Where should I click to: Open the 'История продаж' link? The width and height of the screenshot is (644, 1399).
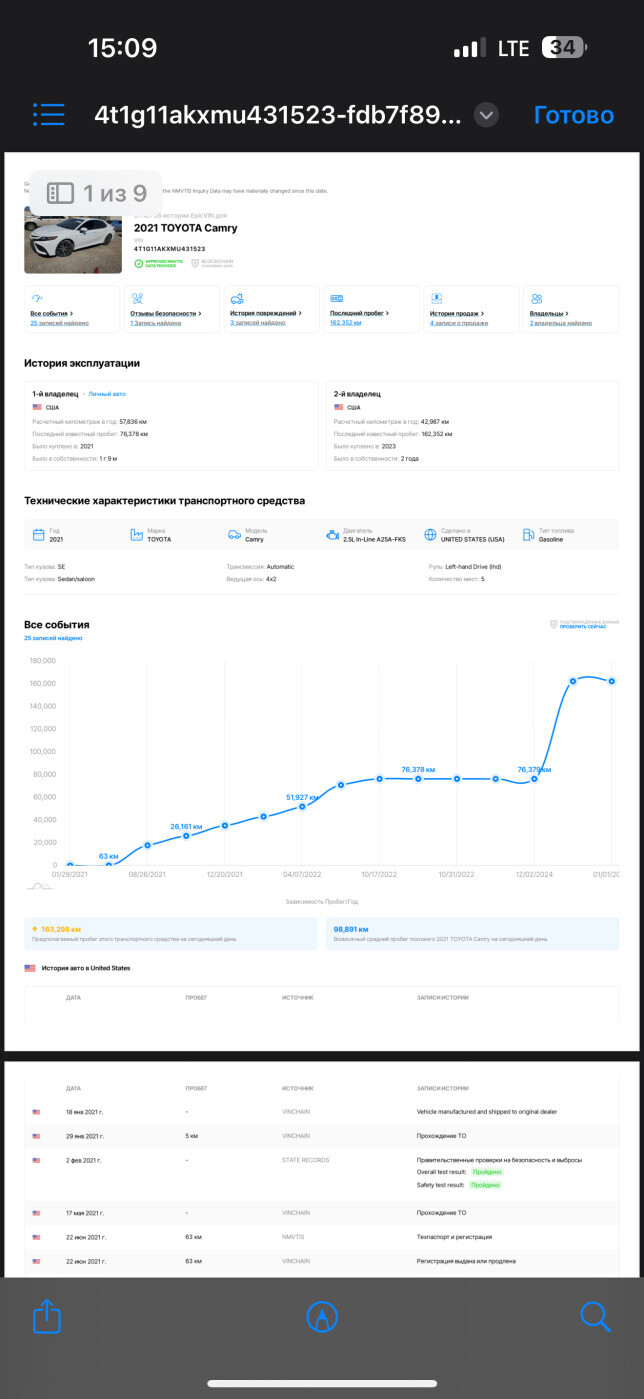(458, 314)
